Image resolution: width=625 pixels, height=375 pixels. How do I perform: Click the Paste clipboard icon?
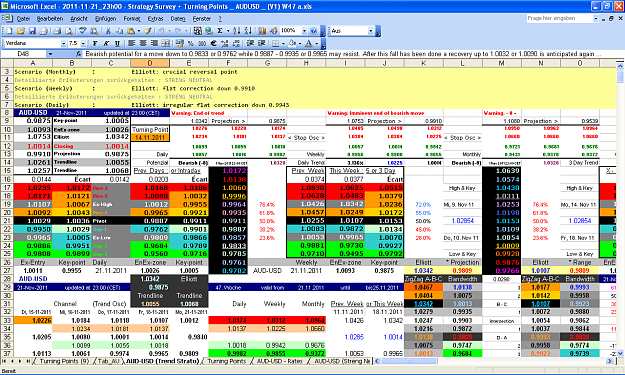coord(131,31)
